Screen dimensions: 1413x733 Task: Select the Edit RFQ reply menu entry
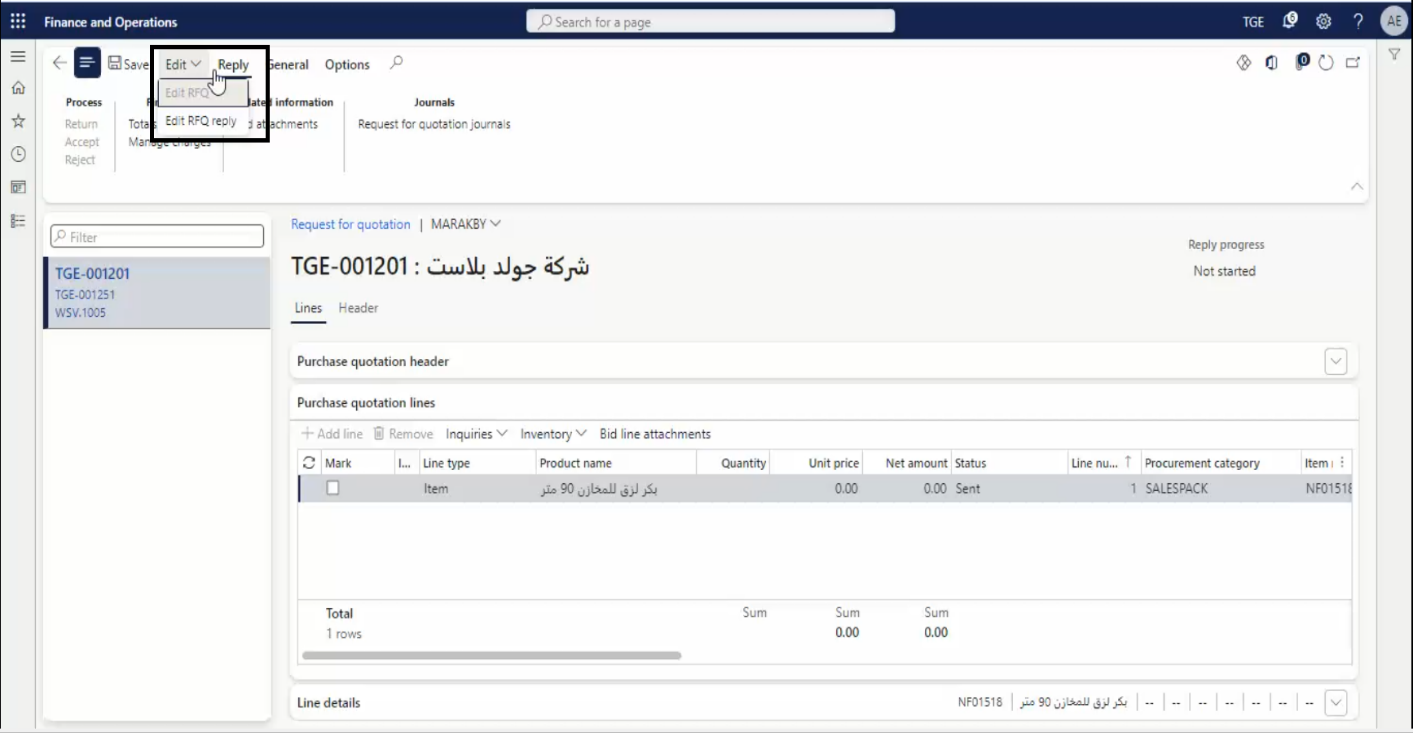tap(201, 121)
